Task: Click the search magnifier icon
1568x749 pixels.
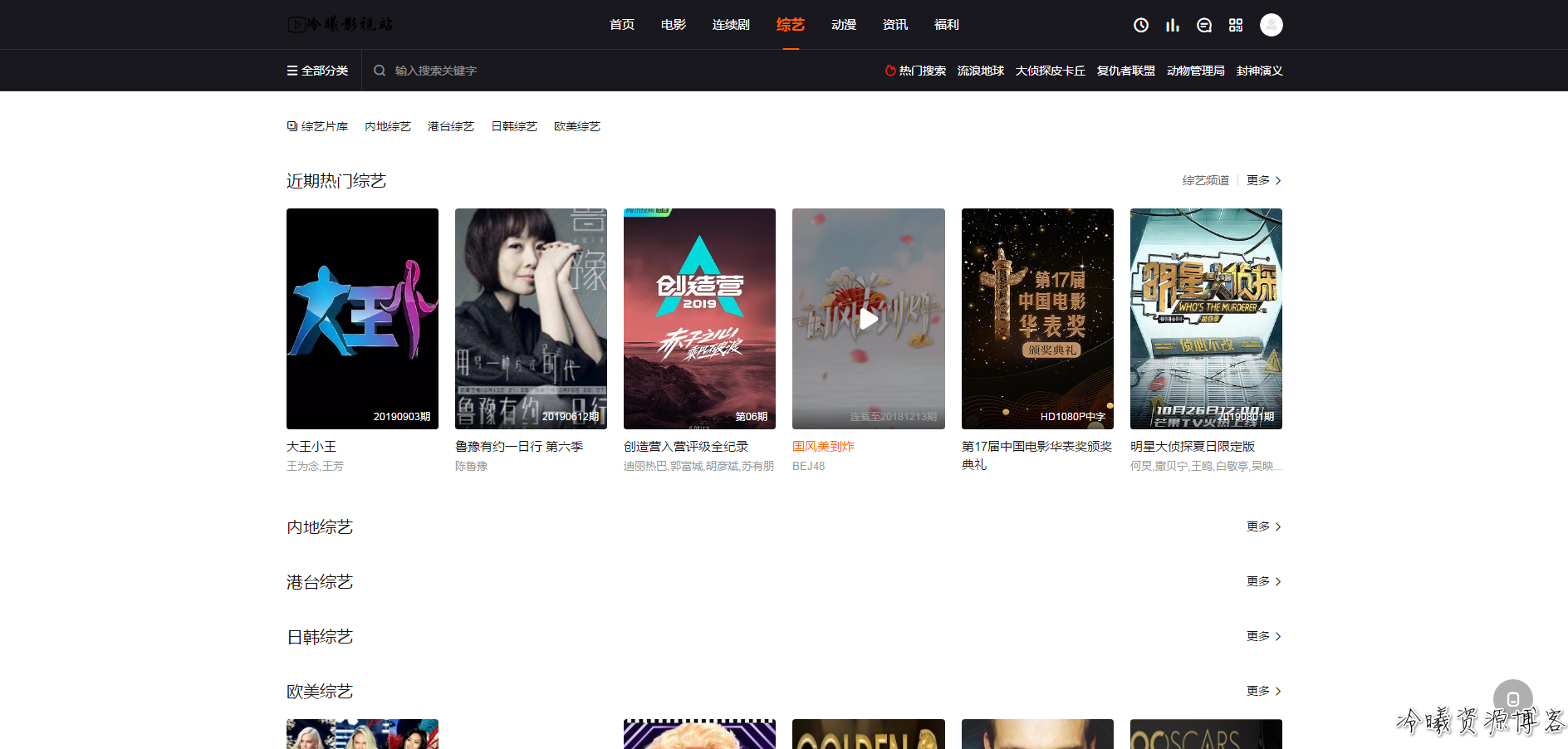Action: tap(380, 71)
